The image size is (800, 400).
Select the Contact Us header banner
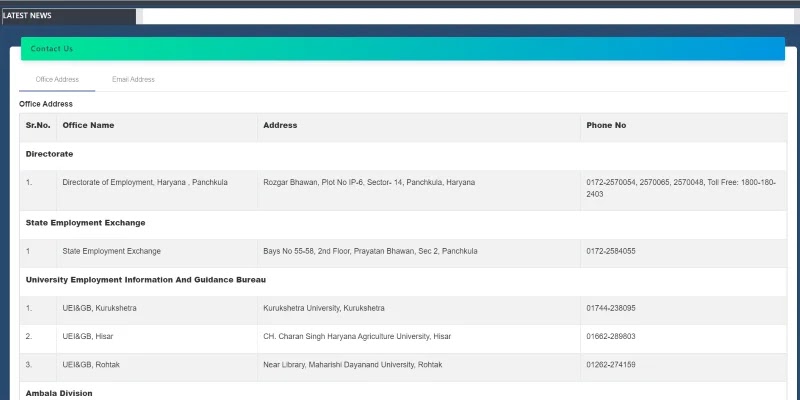(x=403, y=49)
